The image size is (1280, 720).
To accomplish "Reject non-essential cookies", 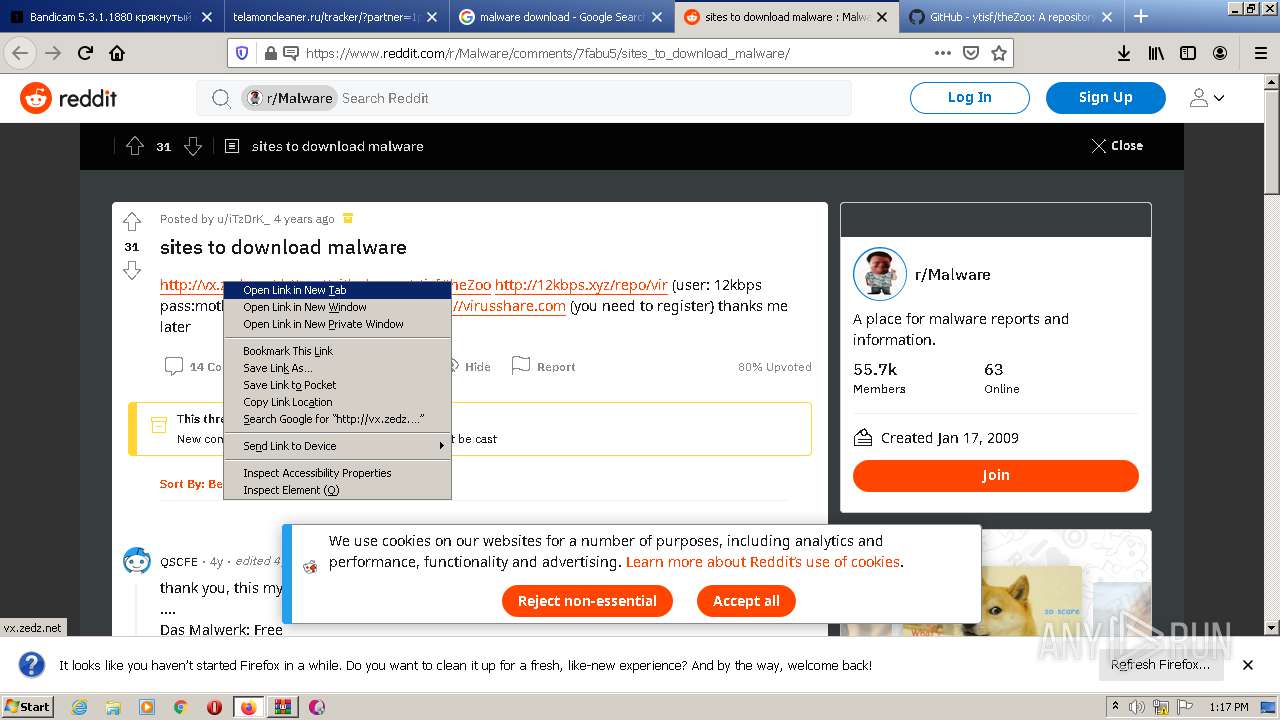I will click(587, 601).
